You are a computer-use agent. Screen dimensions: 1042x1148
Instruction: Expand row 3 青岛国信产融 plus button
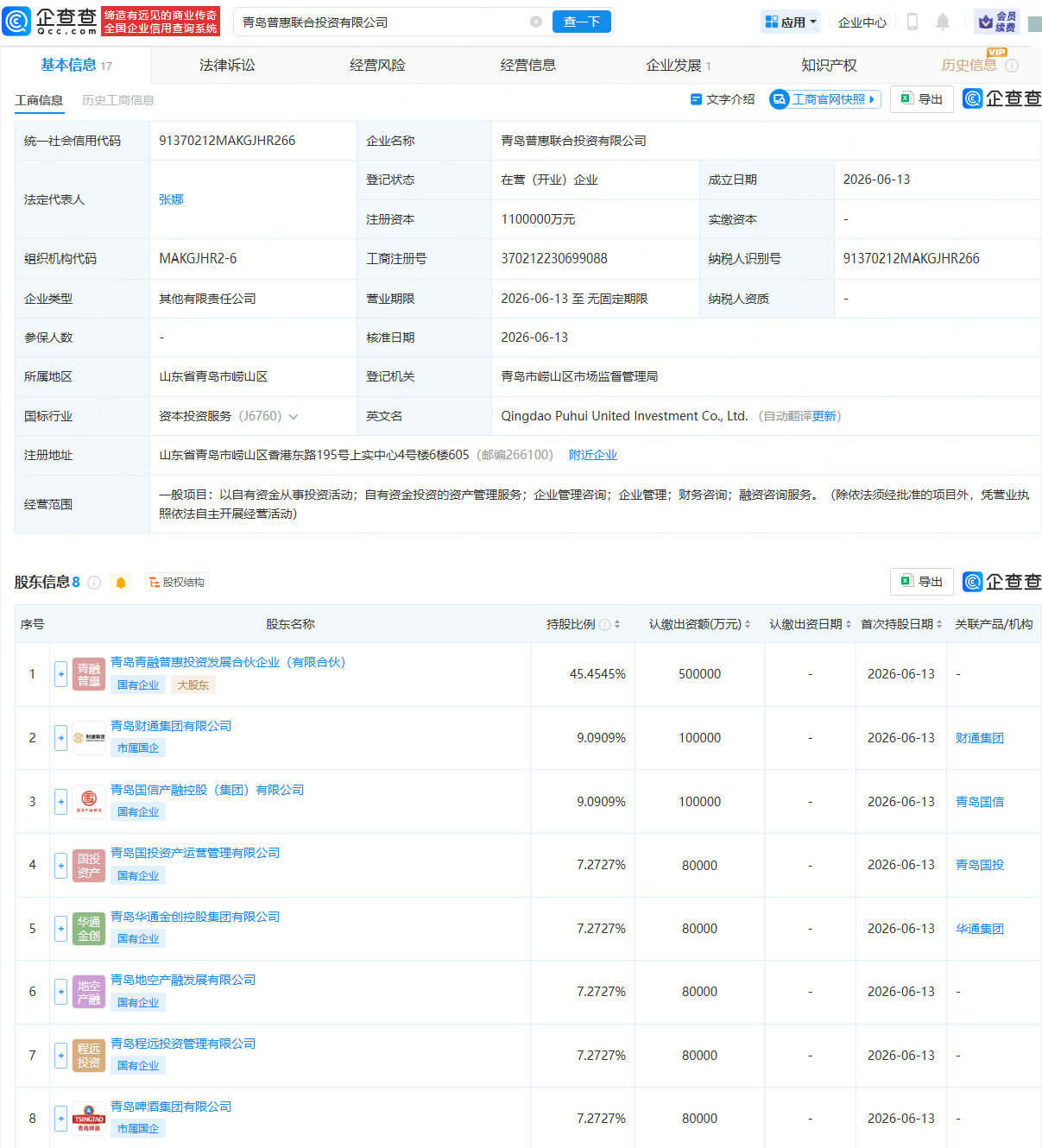[60, 802]
